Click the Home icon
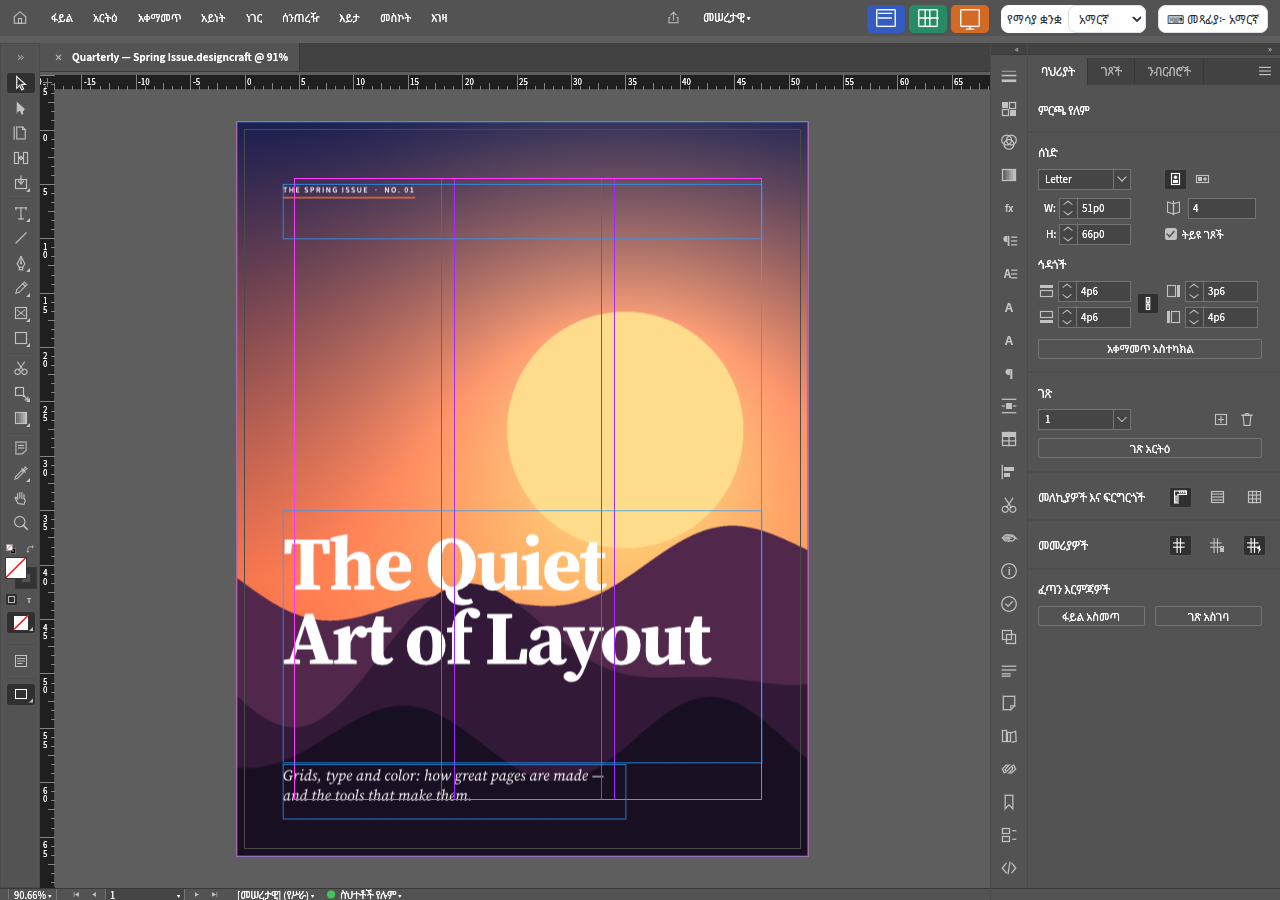Image resolution: width=1280 pixels, height=900 pixels. click(20, 18)
